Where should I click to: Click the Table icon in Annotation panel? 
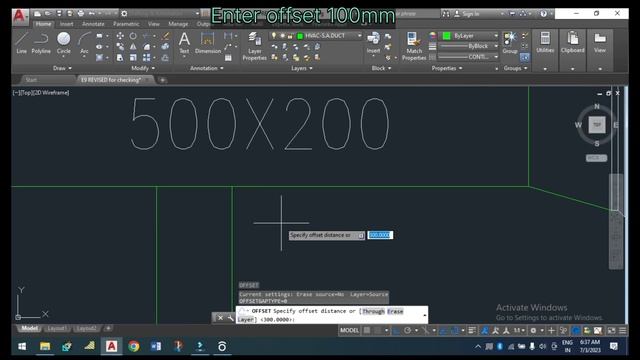click(x=228, y=58)
